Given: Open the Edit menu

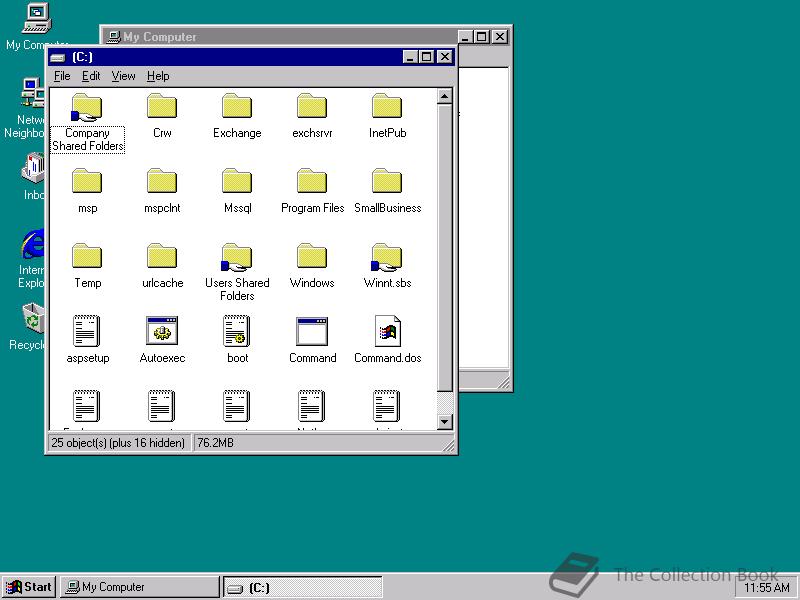Looking at the screenshot, I should (91, 76).
